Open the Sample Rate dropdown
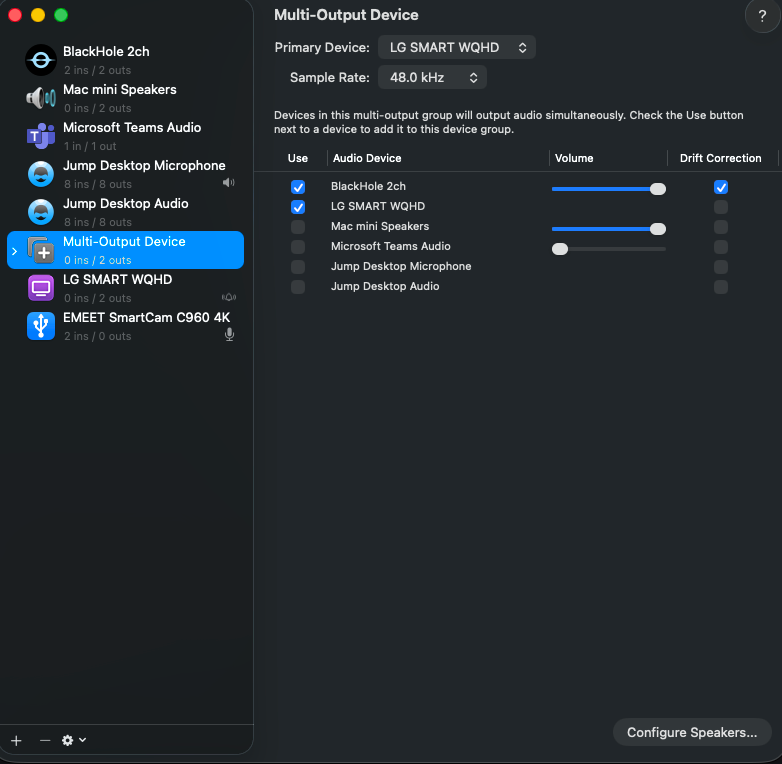This screenshot has width=782, height=764. pos(432,77)
